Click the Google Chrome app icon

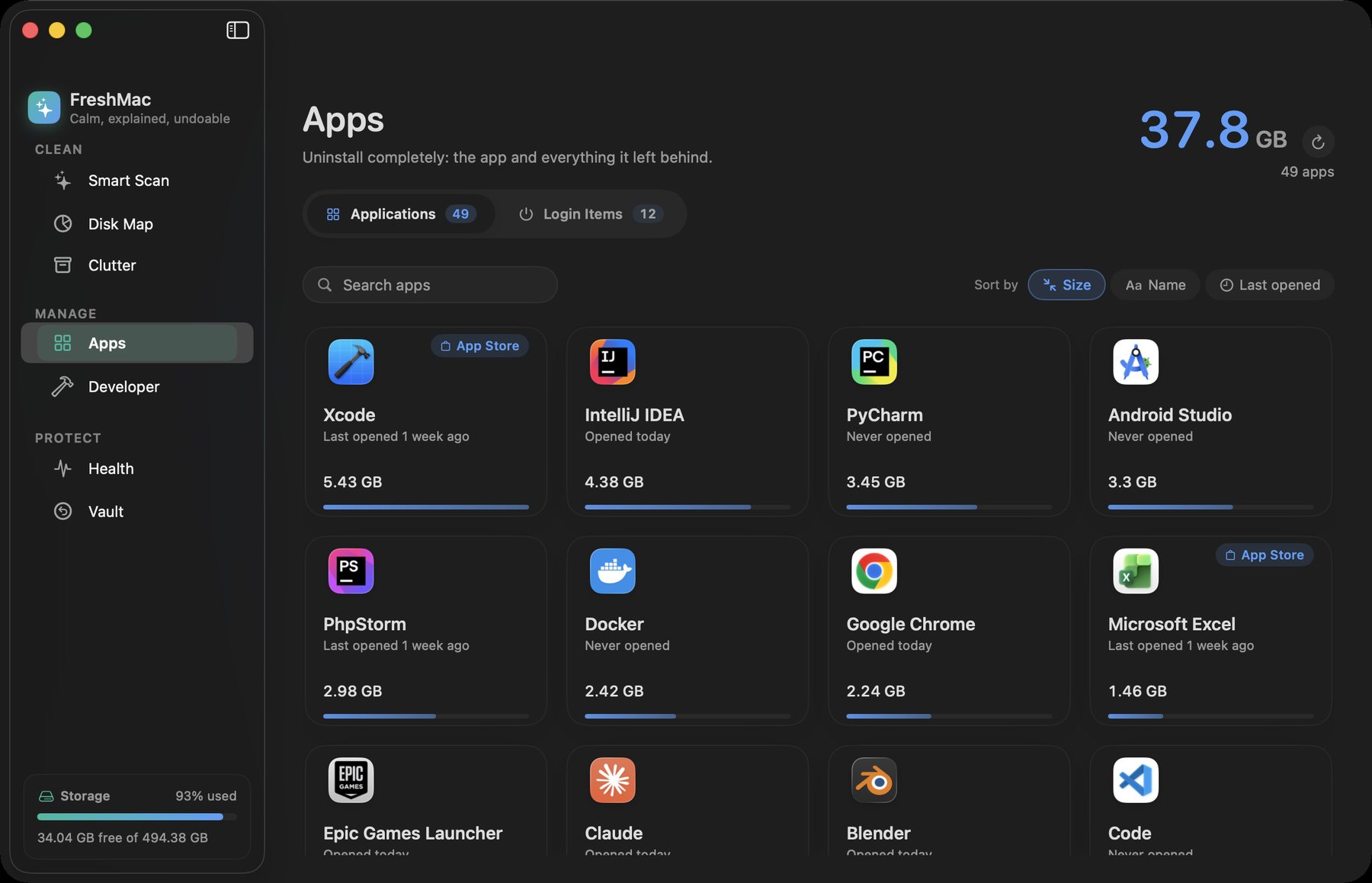pyautogui.click(x=874, y=571)
